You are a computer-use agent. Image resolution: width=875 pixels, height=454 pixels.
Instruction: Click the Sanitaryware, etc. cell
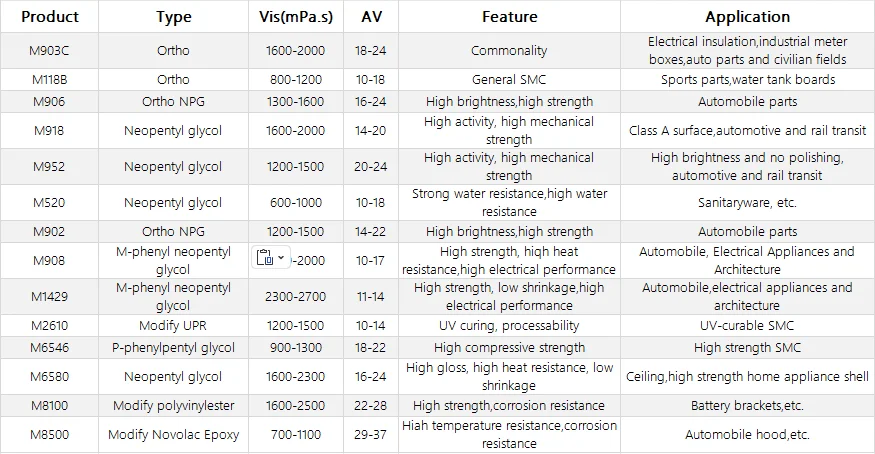[747, 203]
